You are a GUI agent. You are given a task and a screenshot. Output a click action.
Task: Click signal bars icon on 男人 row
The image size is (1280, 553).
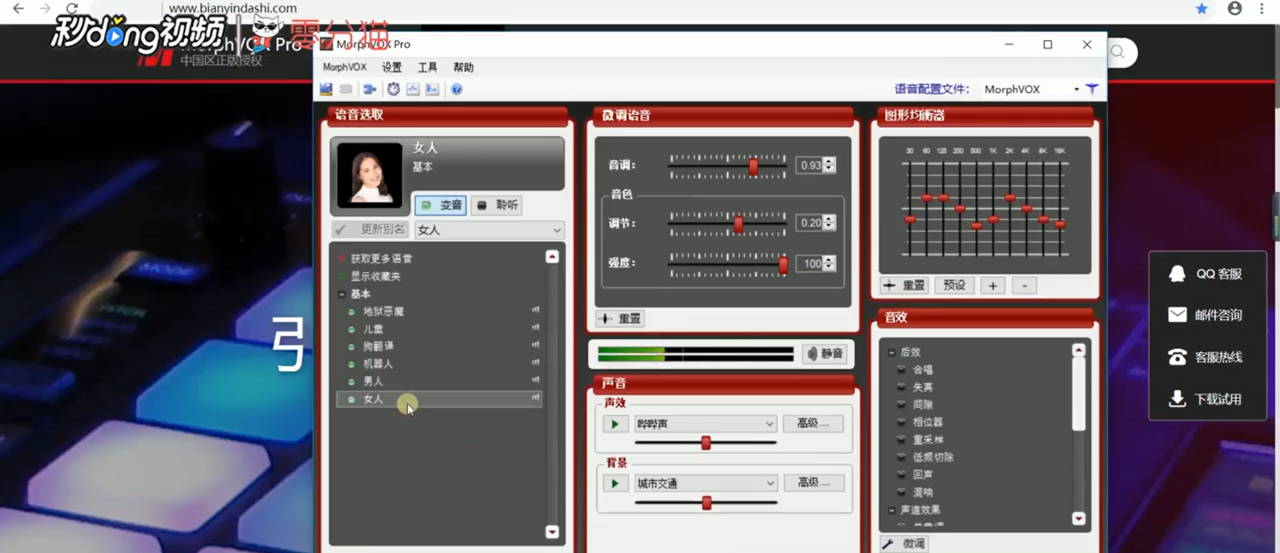[x=536, y=380]
